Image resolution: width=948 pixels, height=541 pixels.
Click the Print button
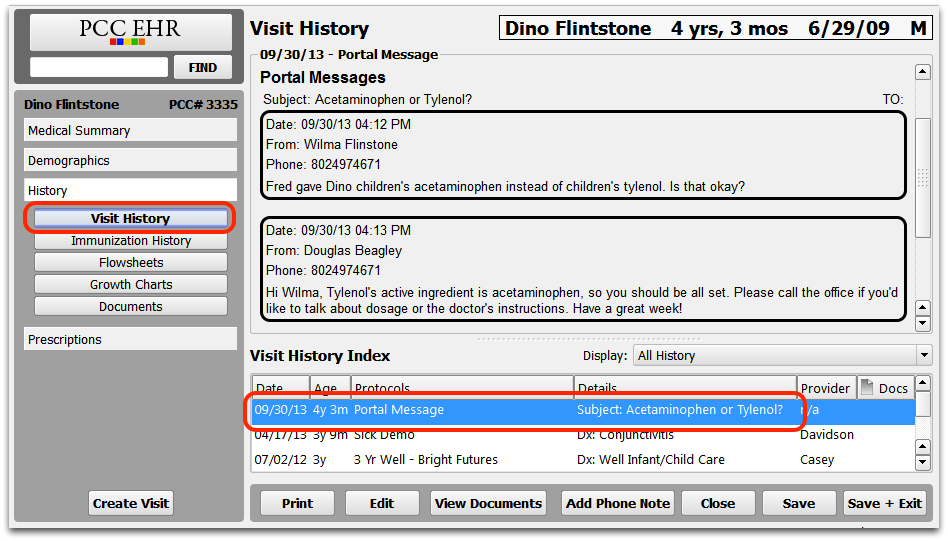tap(297, 503)
